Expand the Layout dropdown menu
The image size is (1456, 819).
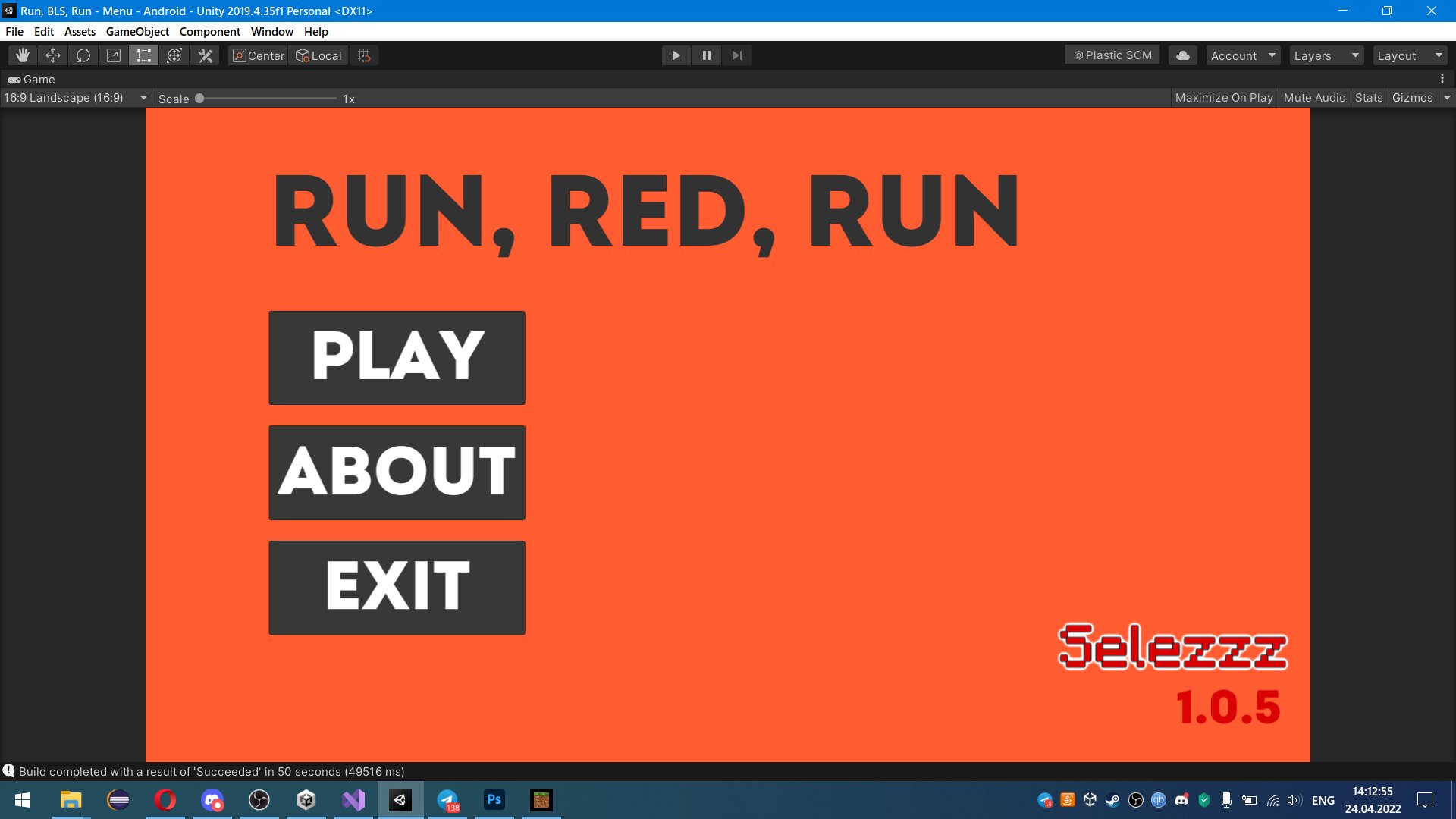(x=1407, y=55)
